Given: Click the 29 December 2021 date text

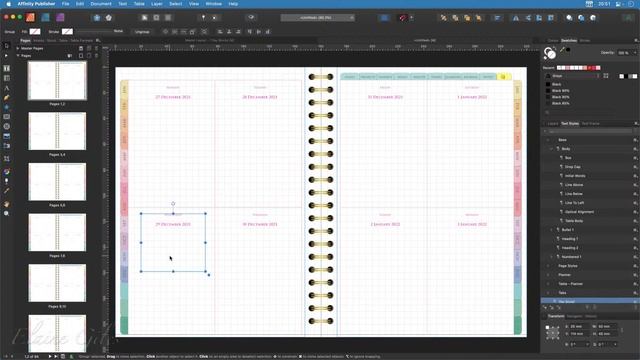Looking at the screenshot, I should pyautogui.click(x=173, y=224).
